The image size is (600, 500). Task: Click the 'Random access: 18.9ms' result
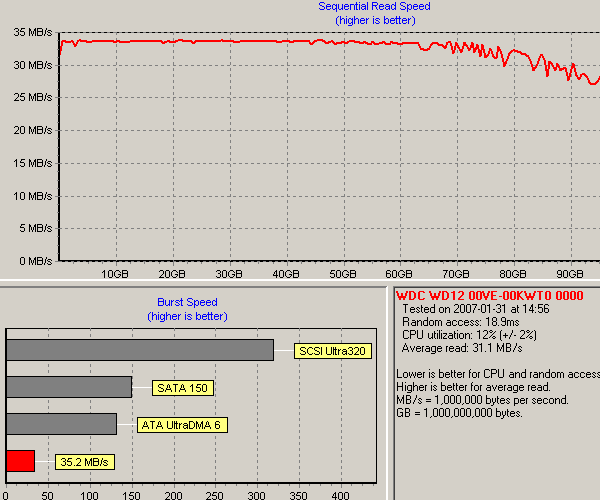(461, 322)
